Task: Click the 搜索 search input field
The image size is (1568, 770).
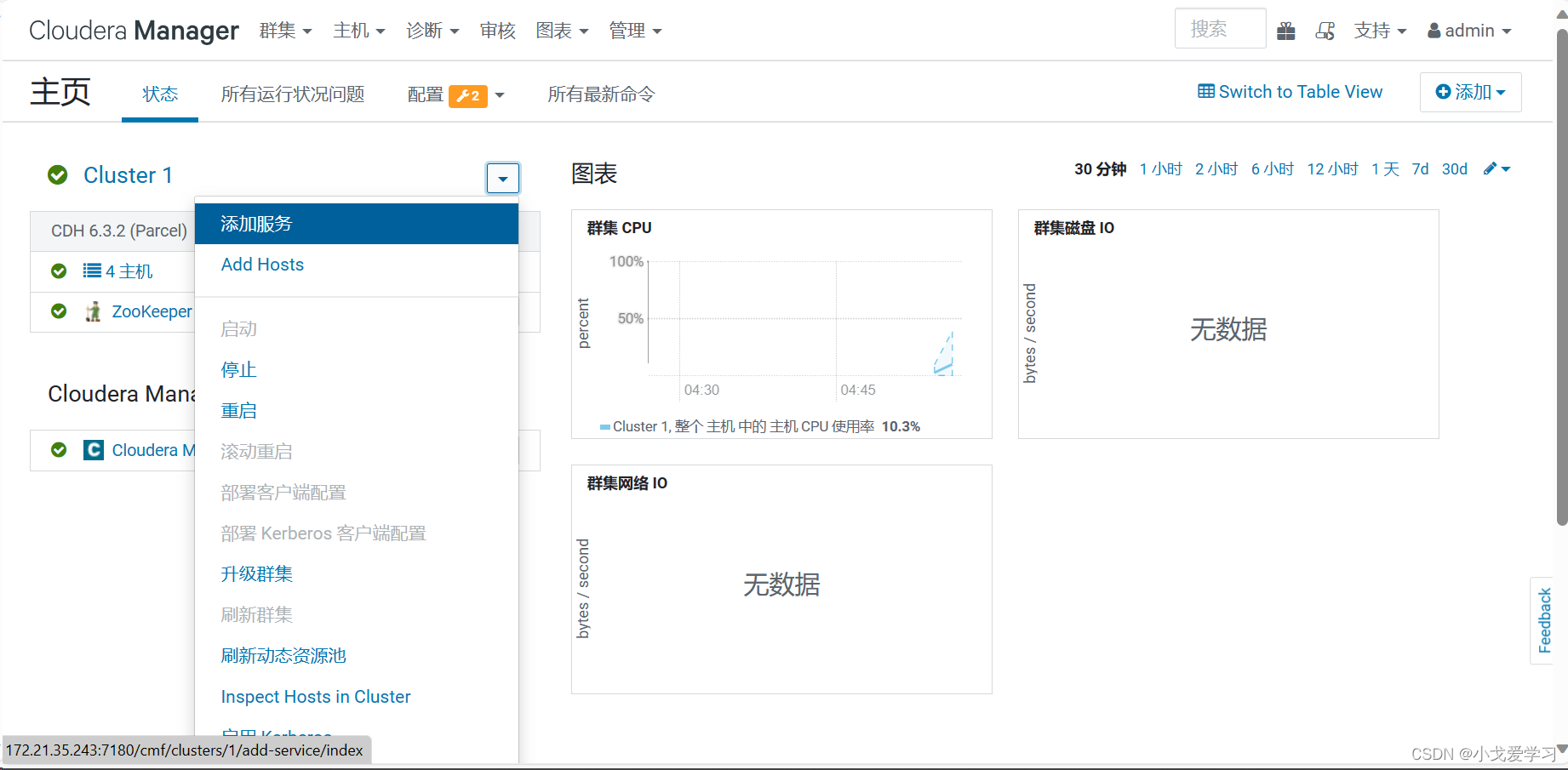Action: [x=1221, y=29]
